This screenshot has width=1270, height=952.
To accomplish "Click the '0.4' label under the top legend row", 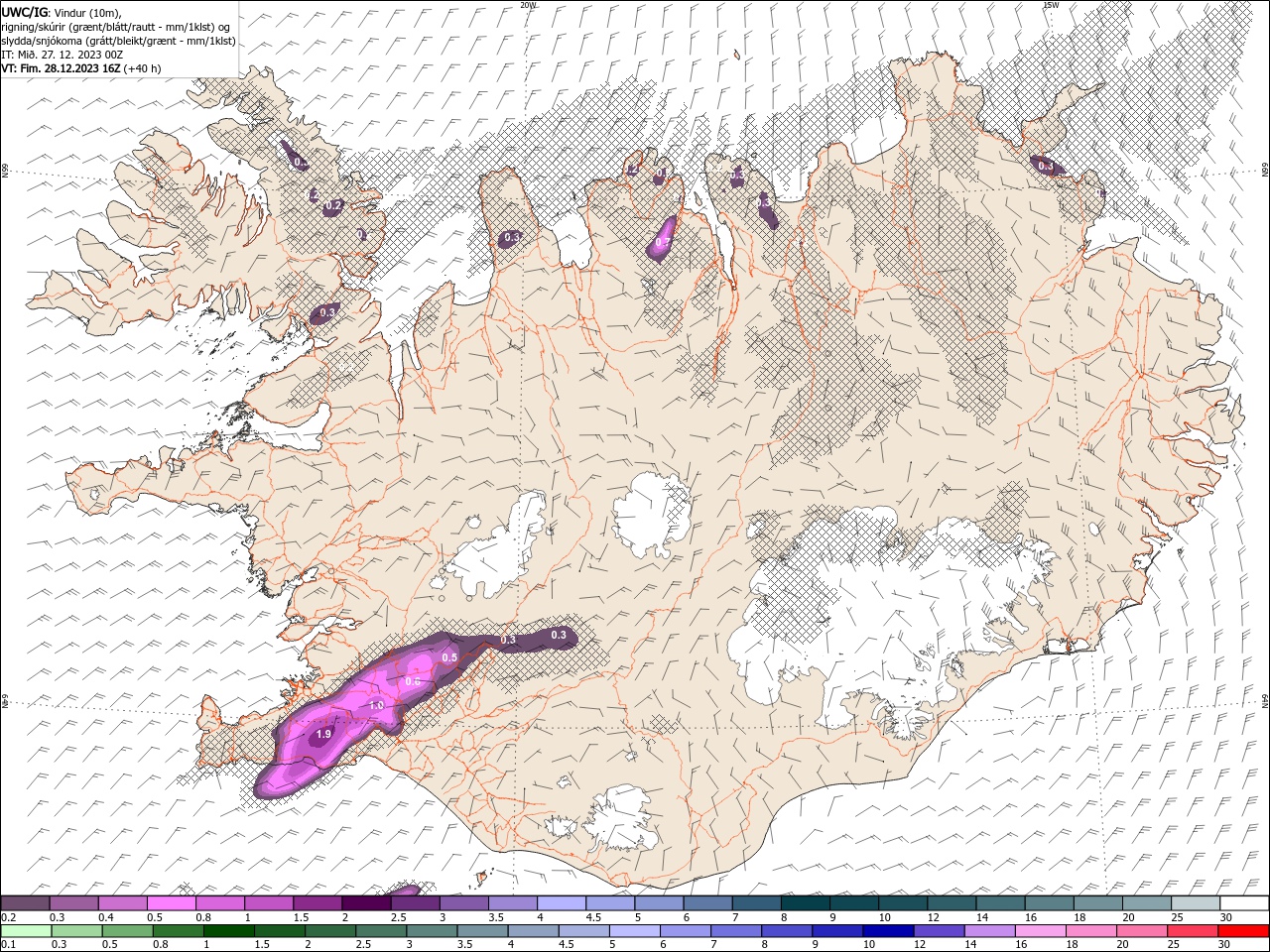I will click(106, 917).
